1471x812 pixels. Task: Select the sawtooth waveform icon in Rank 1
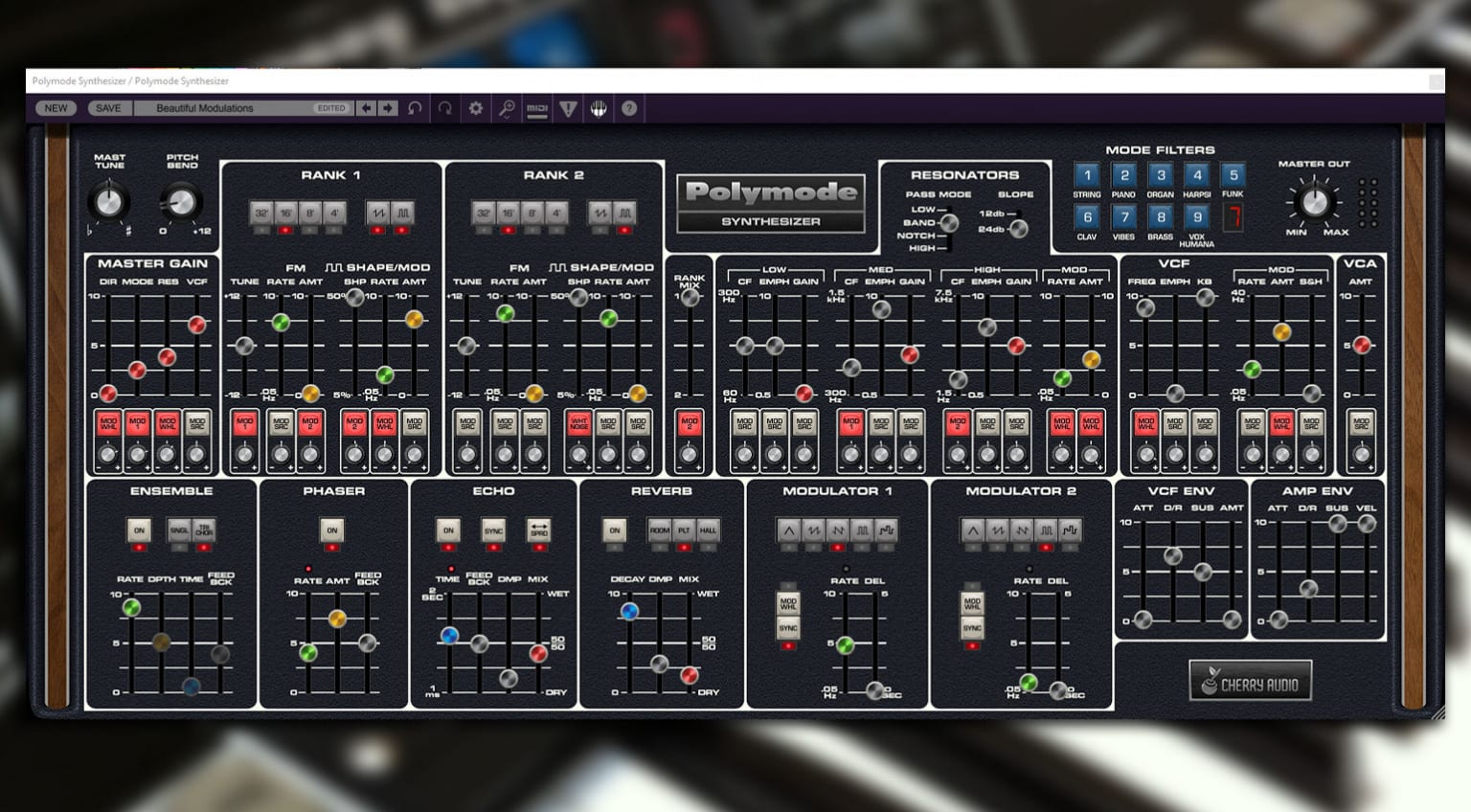tap(378, 214)
